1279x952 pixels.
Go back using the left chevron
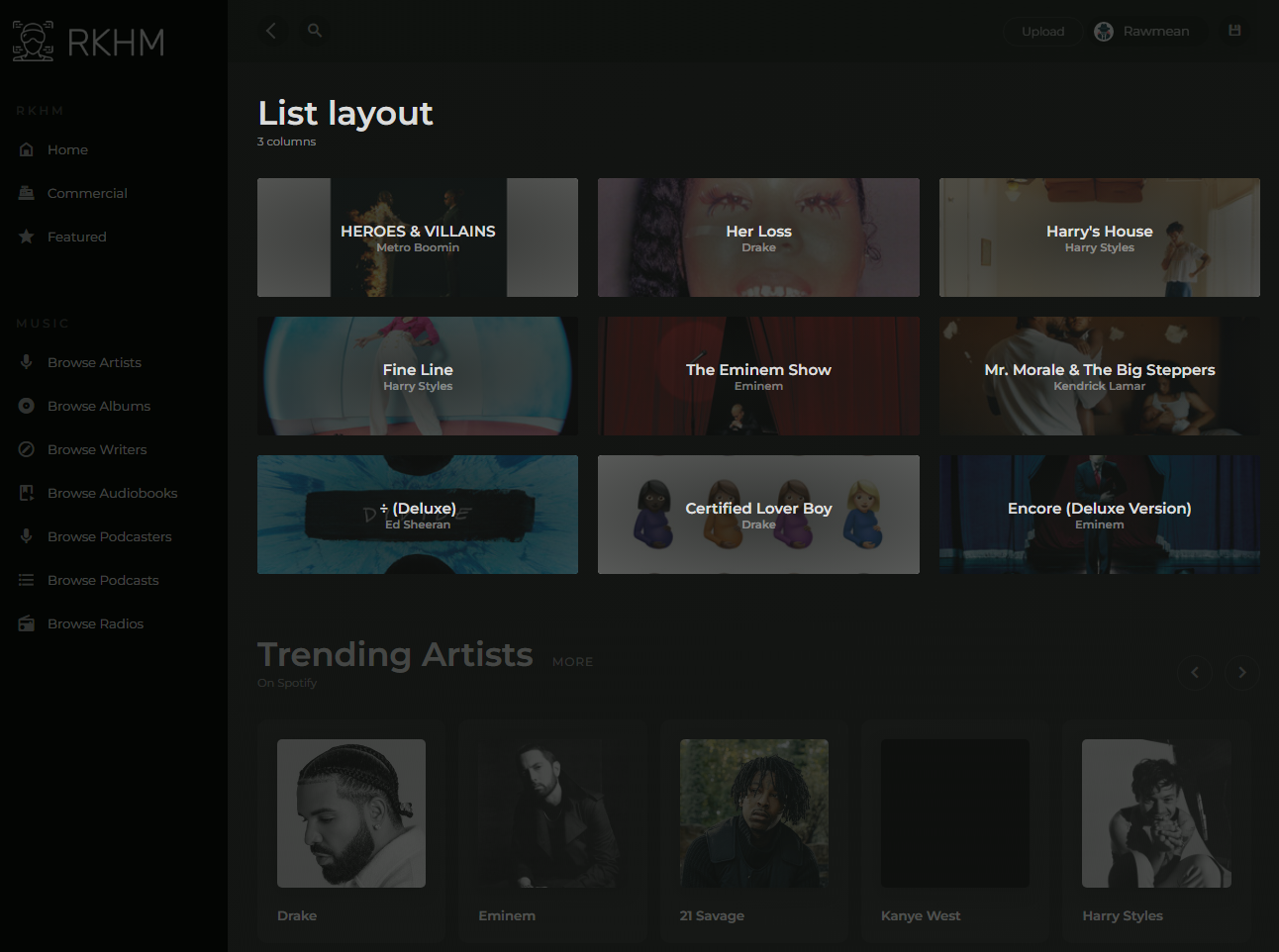[x=270, y=31]
